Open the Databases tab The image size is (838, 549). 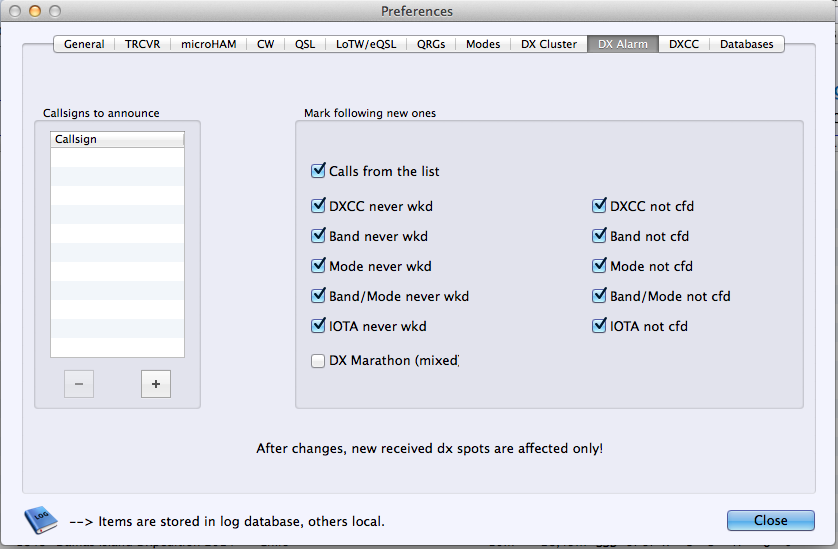[746, 44]
